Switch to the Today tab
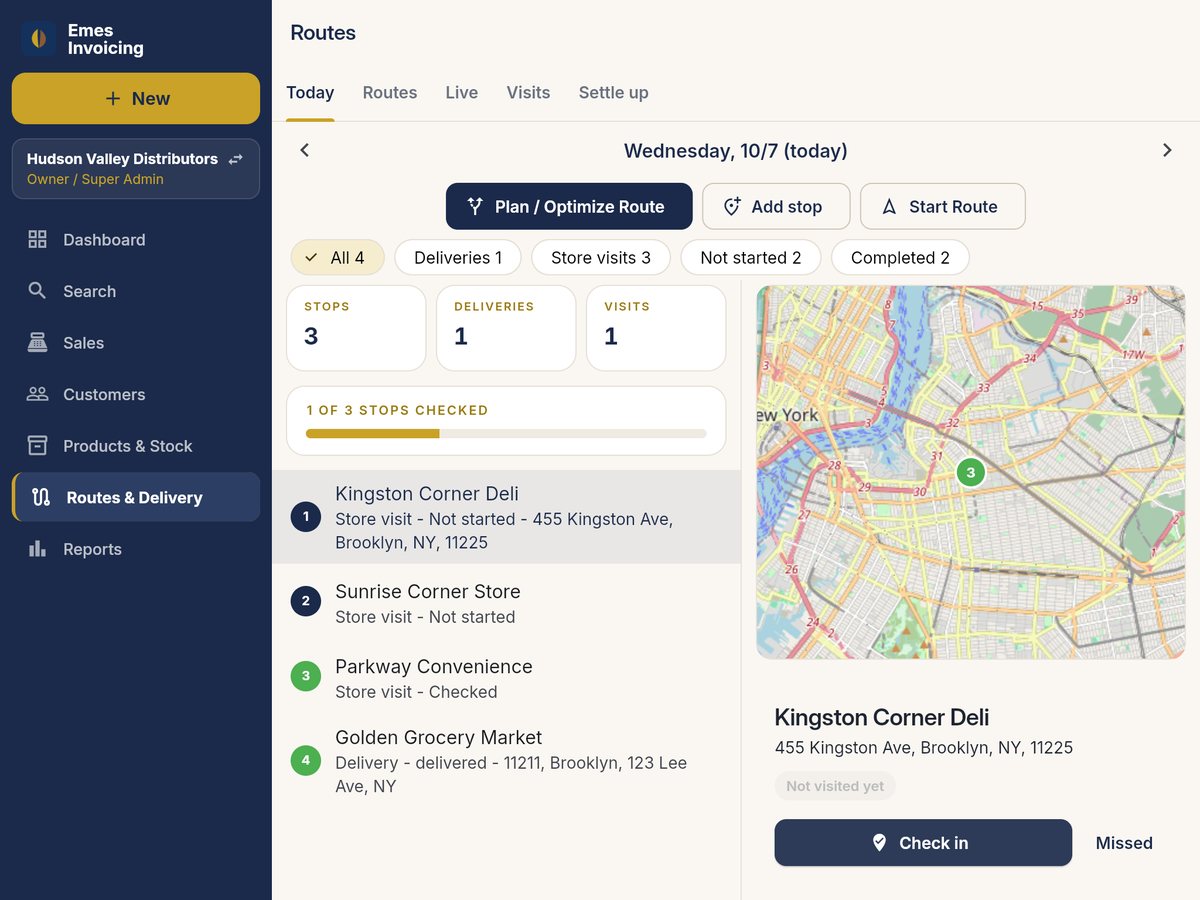 pos(310,93)
